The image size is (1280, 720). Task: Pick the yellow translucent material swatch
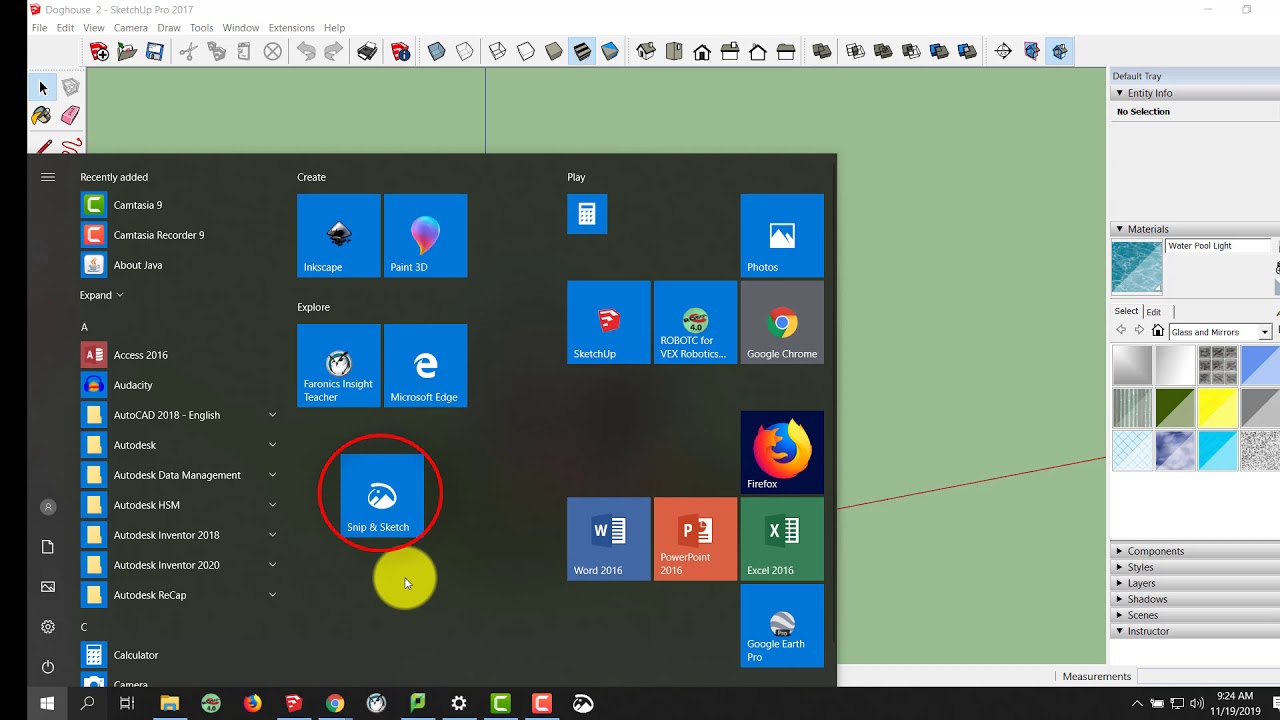(x=1218, y=408)
